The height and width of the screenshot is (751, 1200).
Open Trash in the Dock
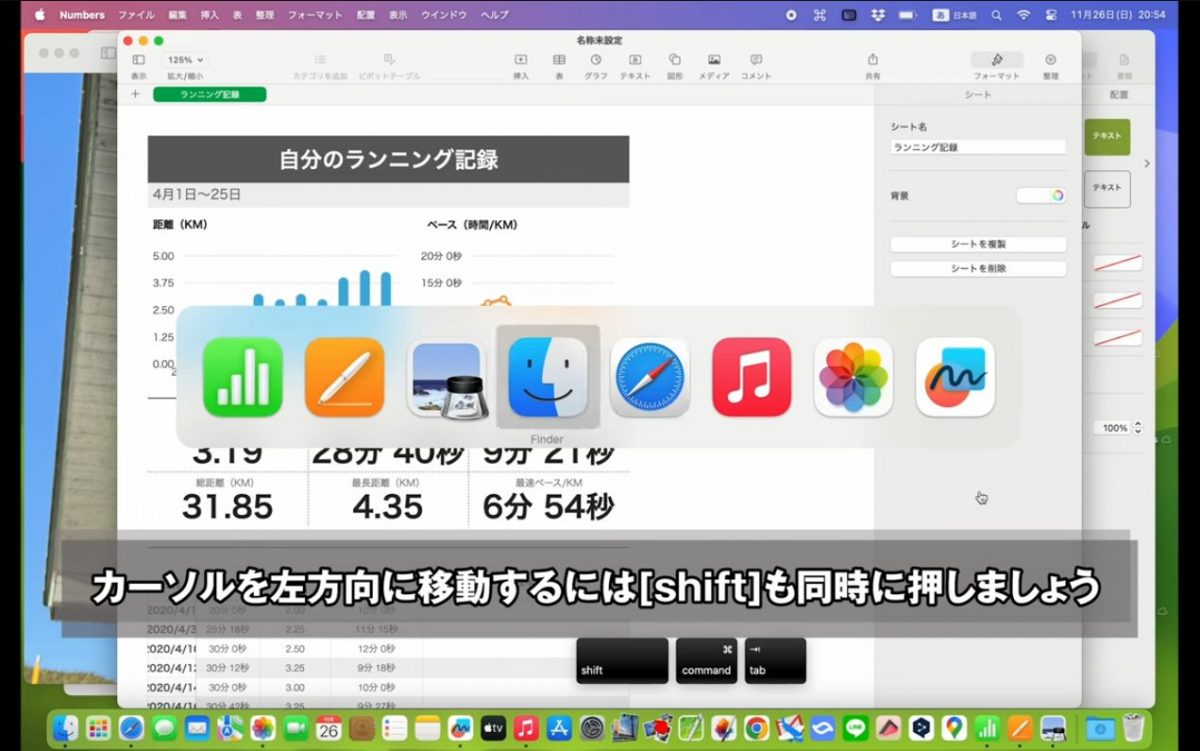coord(1133,727)
